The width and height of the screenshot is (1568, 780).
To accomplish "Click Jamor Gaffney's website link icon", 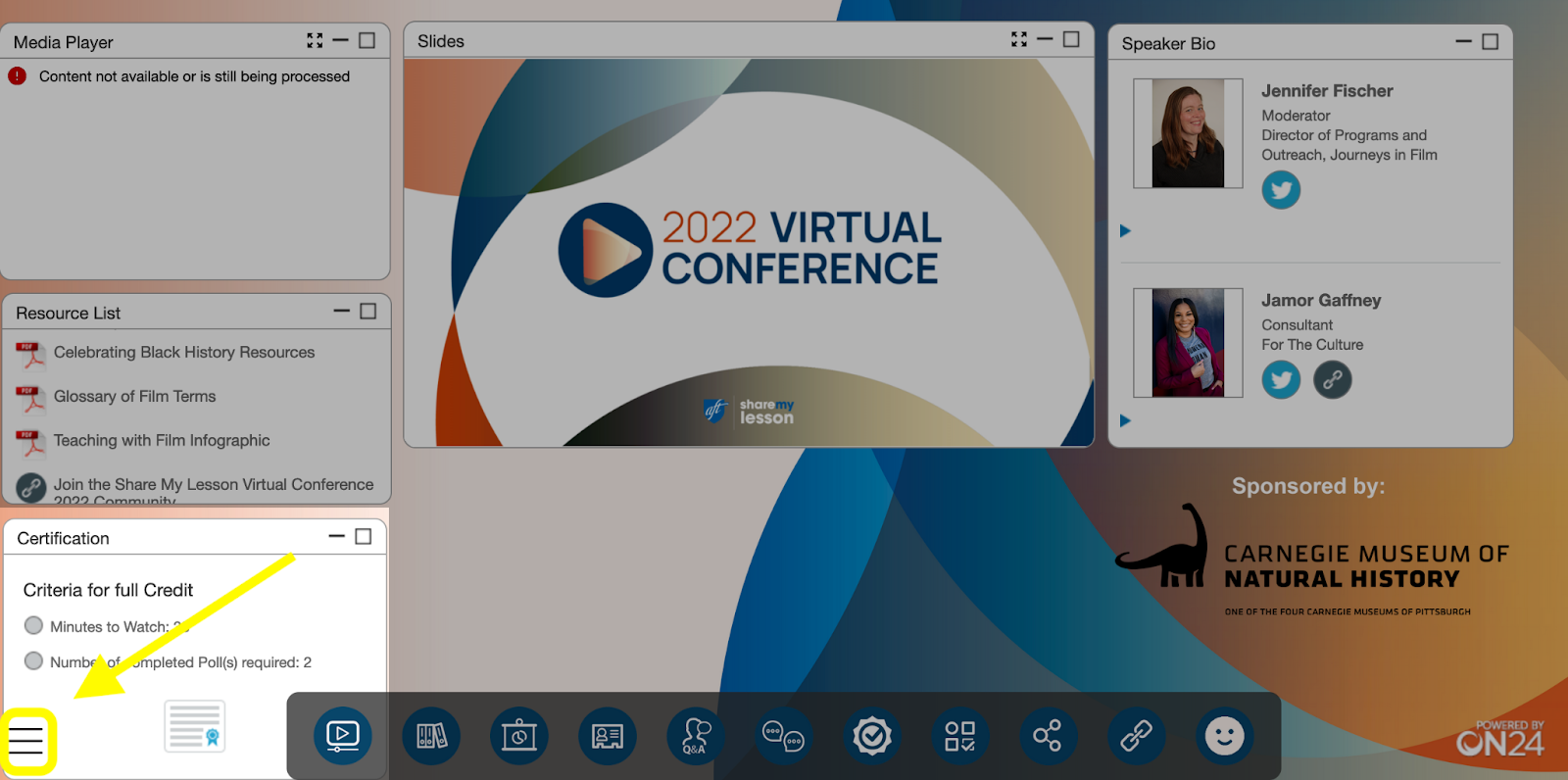I will [1332, 380].
